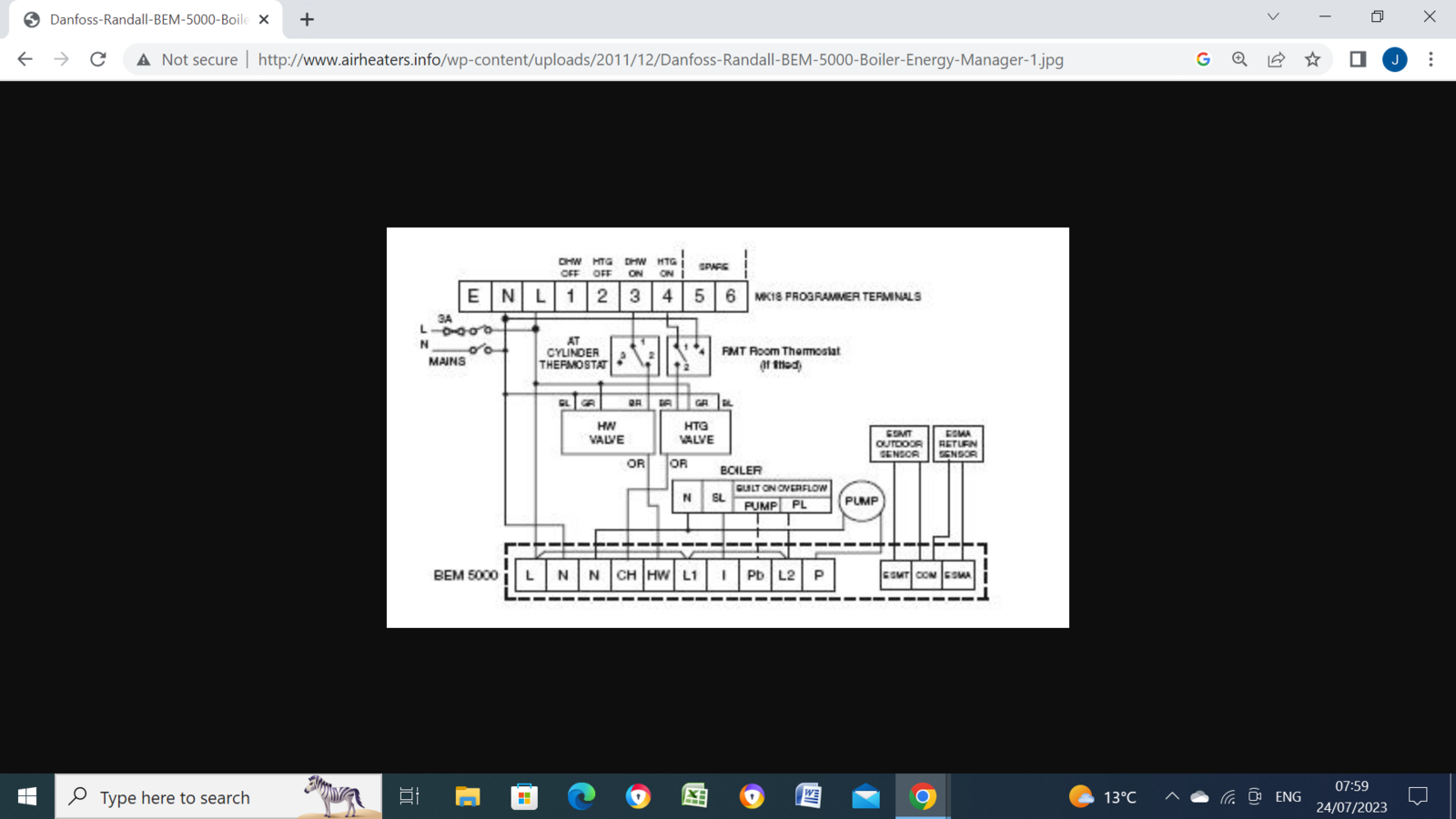Open a new browser tab
Screen dimensions: 1456x819
click(307, 19)
